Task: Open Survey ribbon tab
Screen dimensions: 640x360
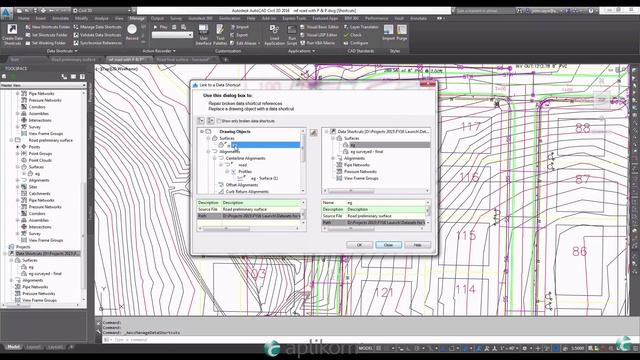Action: pos(176,18)
